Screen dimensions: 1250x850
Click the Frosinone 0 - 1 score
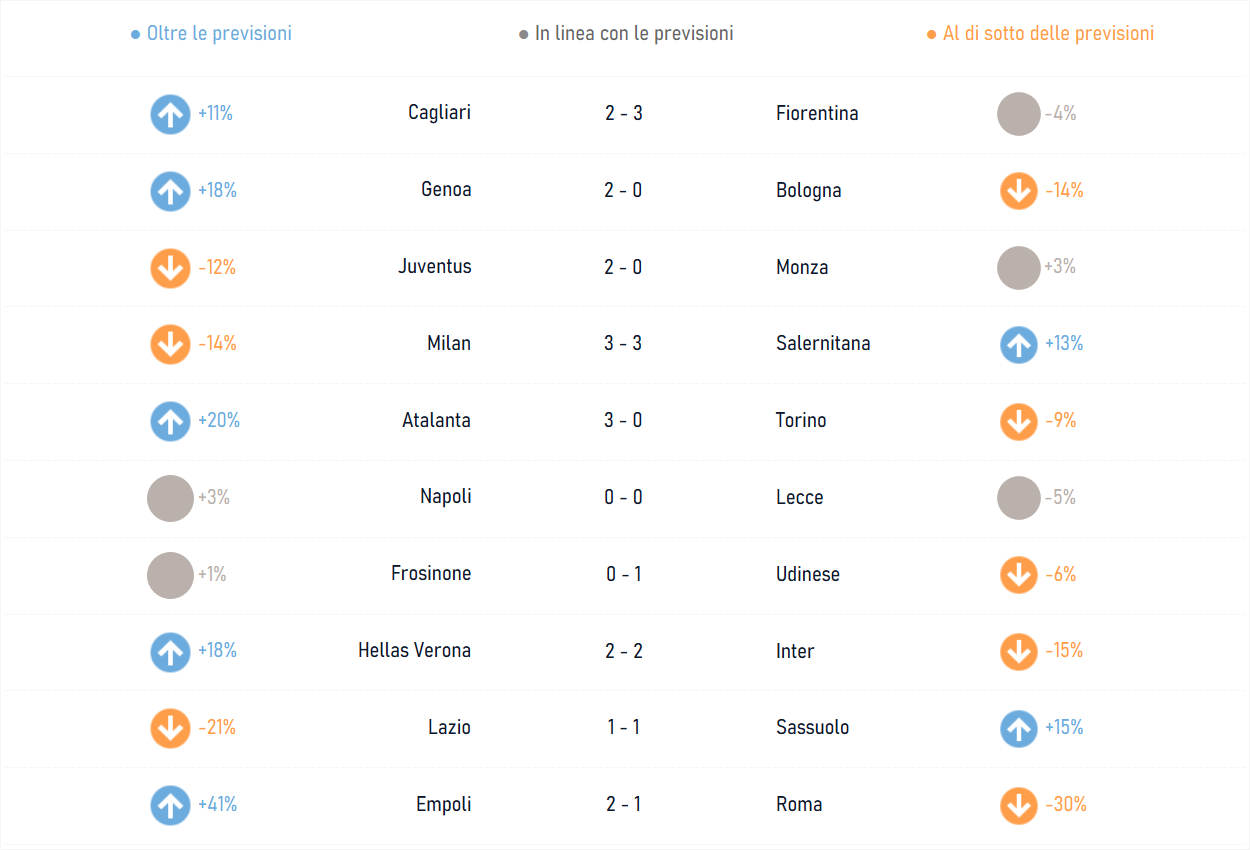623,575
